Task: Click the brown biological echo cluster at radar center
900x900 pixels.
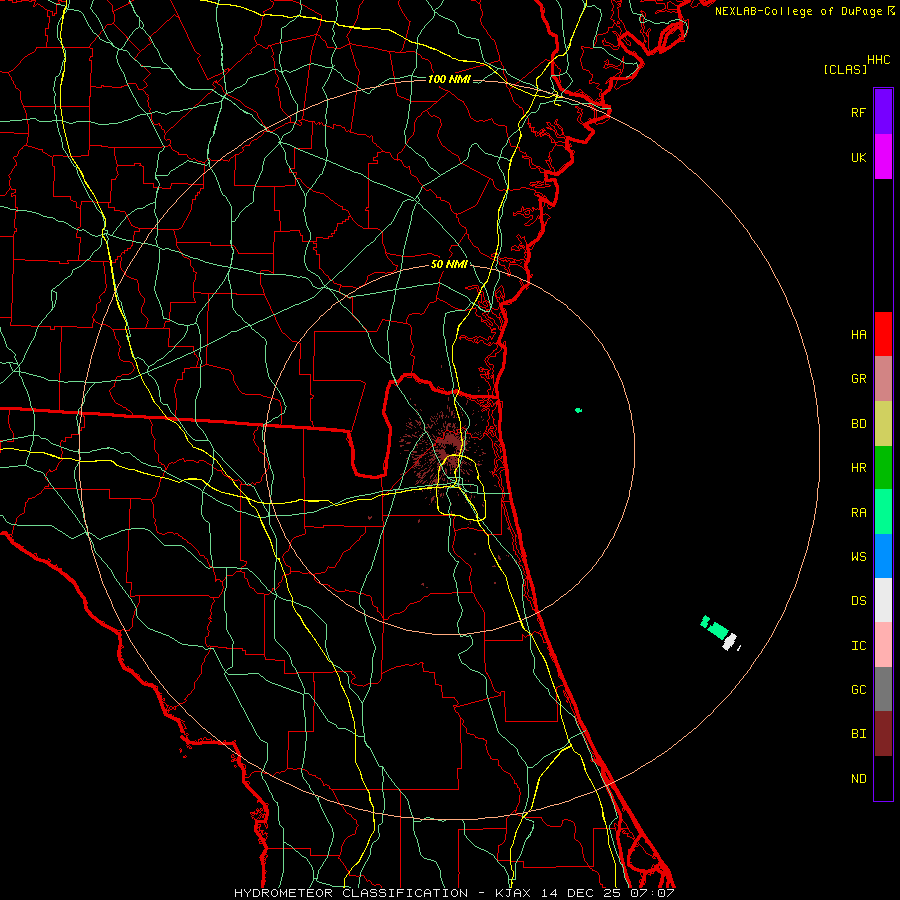Action: [x=448, y=444]
